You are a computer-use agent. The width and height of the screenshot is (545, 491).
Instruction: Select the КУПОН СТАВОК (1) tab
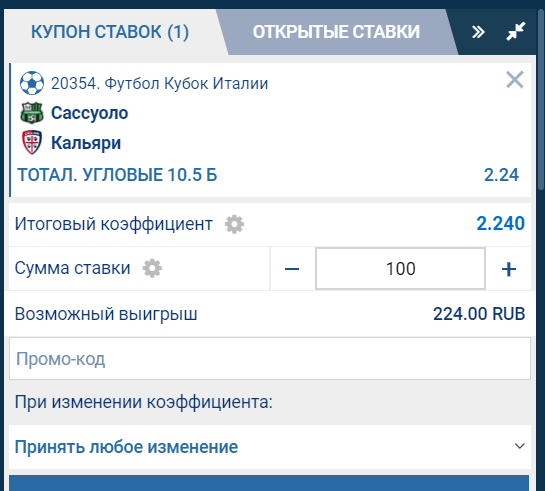tap(110, 32)
